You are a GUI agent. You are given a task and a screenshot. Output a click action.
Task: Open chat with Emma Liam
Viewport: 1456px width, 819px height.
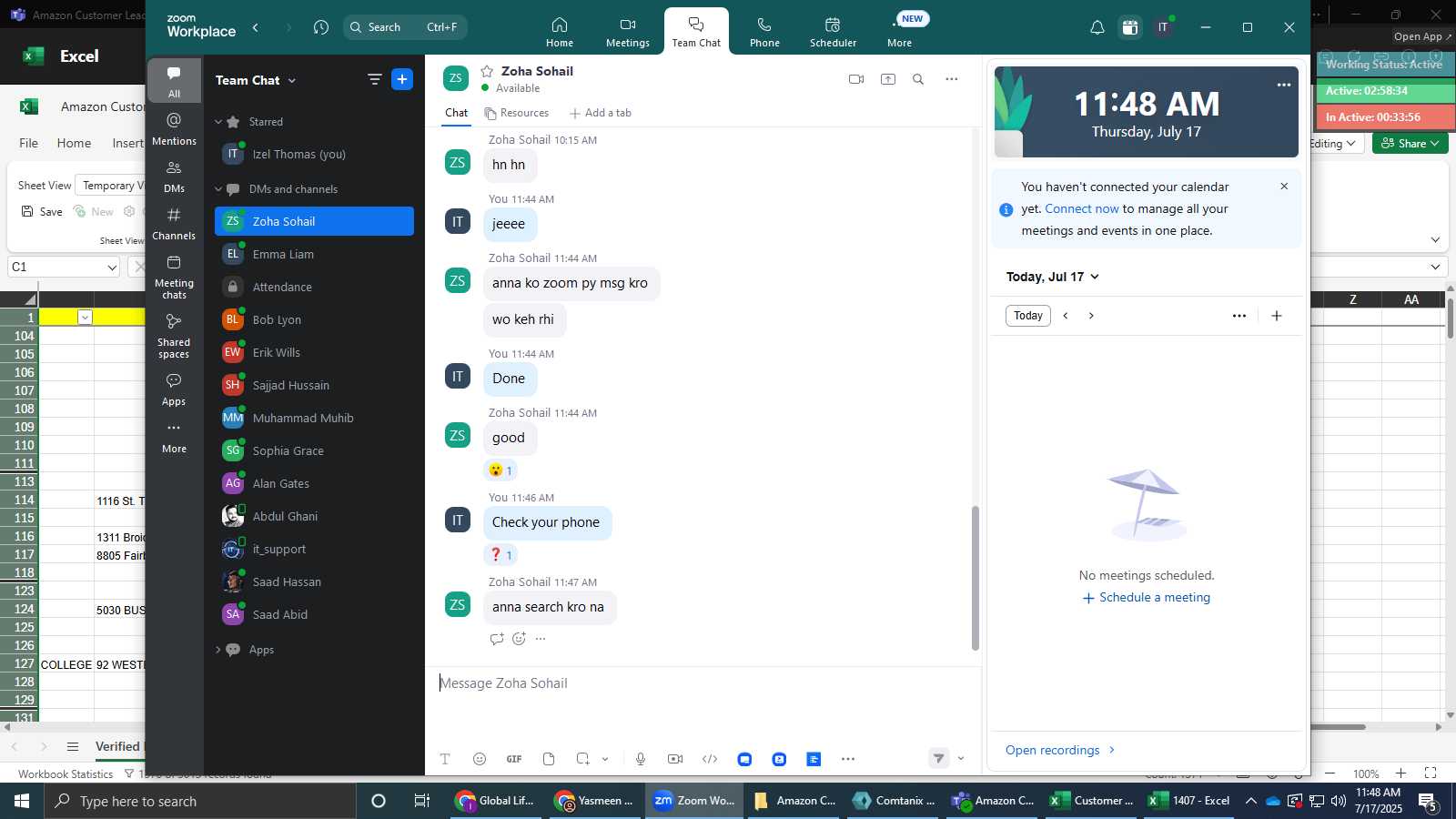[314, 254]
